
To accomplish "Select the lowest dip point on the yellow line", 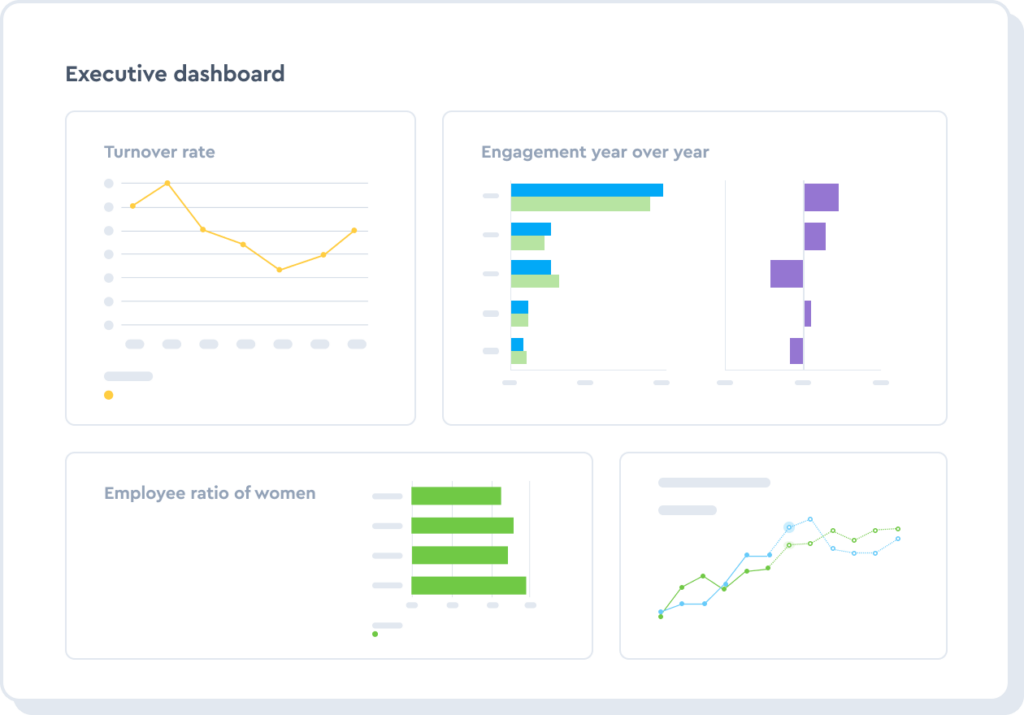I will pos(280,269).
